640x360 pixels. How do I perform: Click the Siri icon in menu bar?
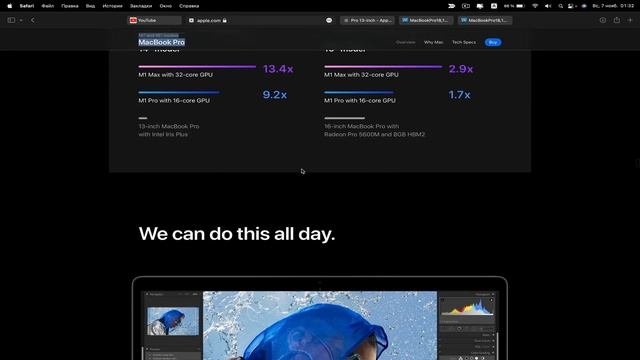point(584,6)
